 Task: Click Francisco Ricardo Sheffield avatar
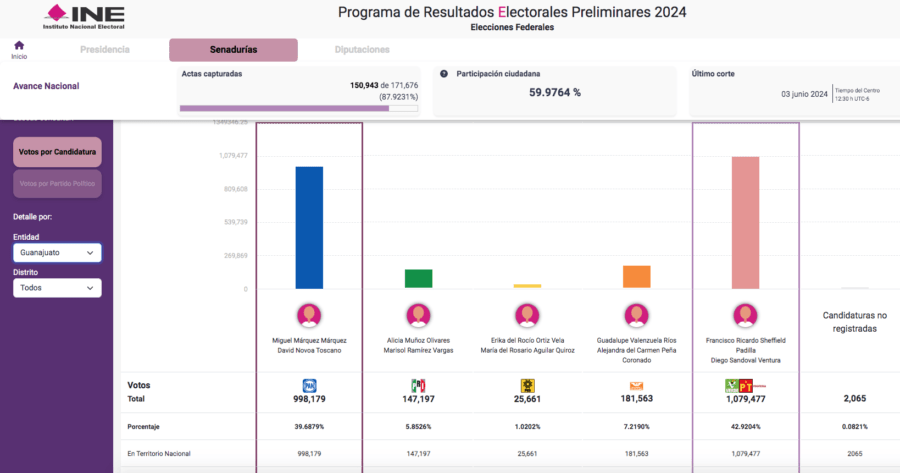point(745,316)
